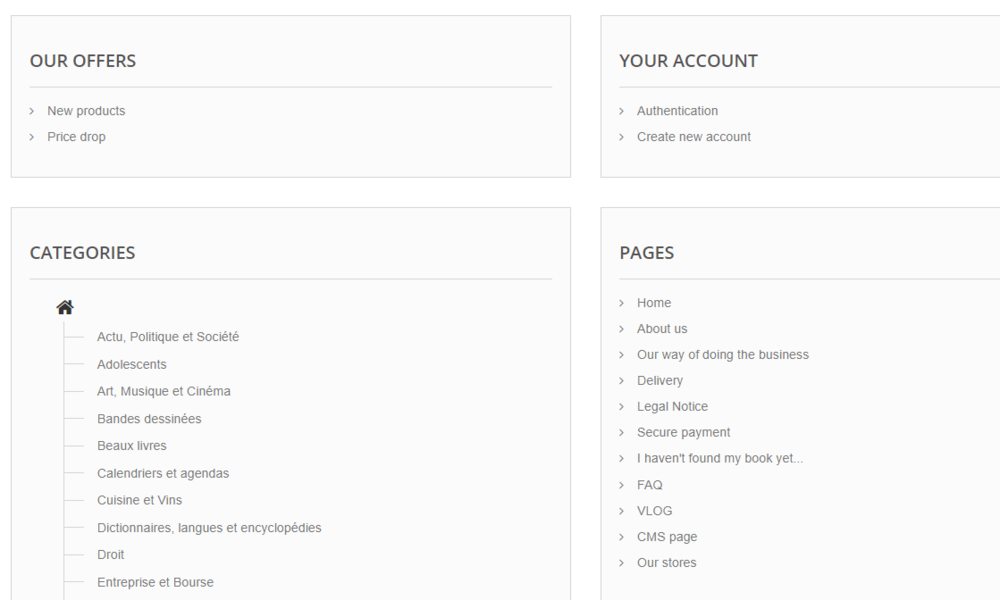The height and width of the screenshot is (600, 1000).
Task: Click the arrow icon beside Price drop
Action: click(x=33, y=137)
